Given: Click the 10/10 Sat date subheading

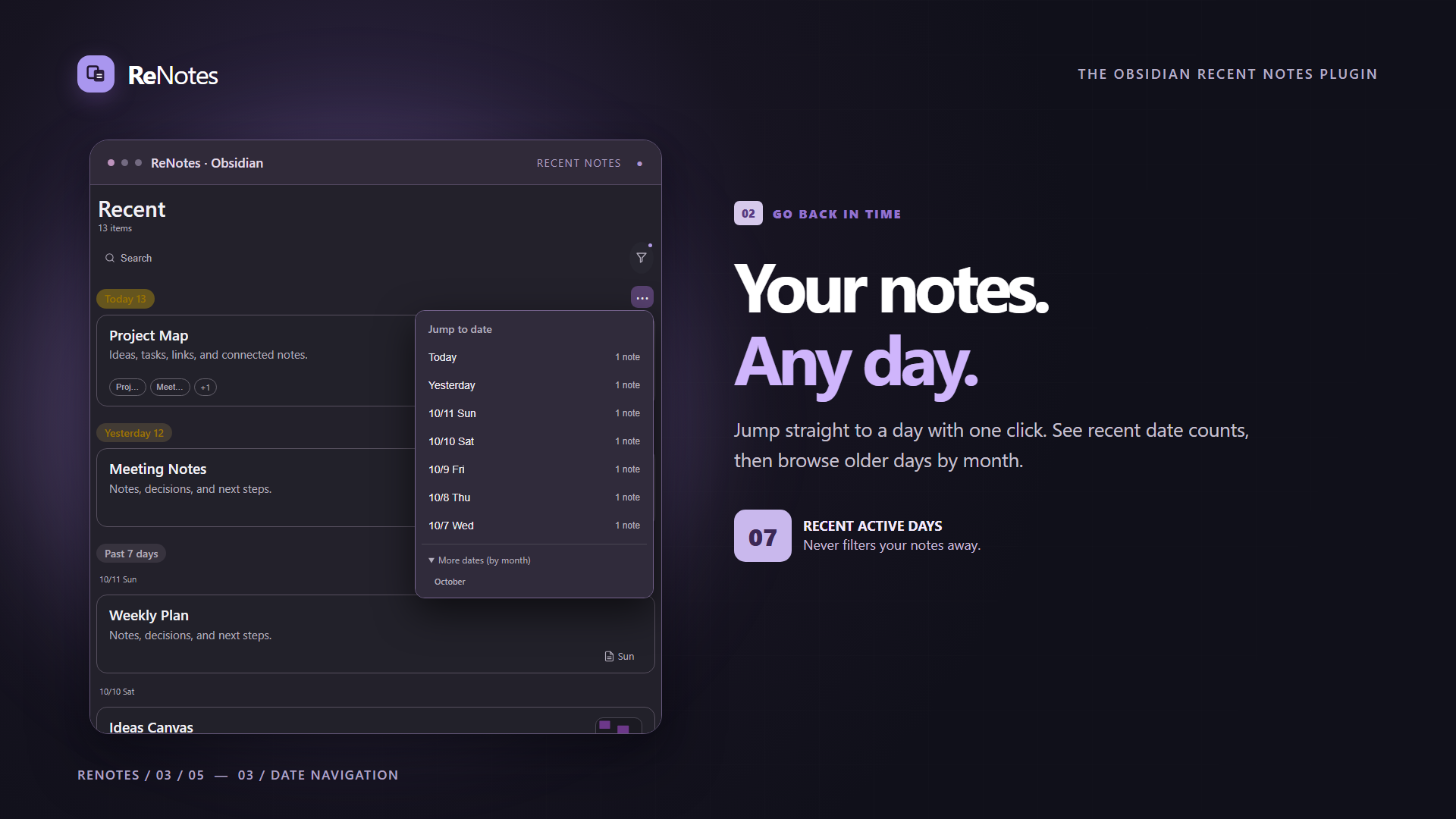Looking at the screenshot, I should coord(117,692).
